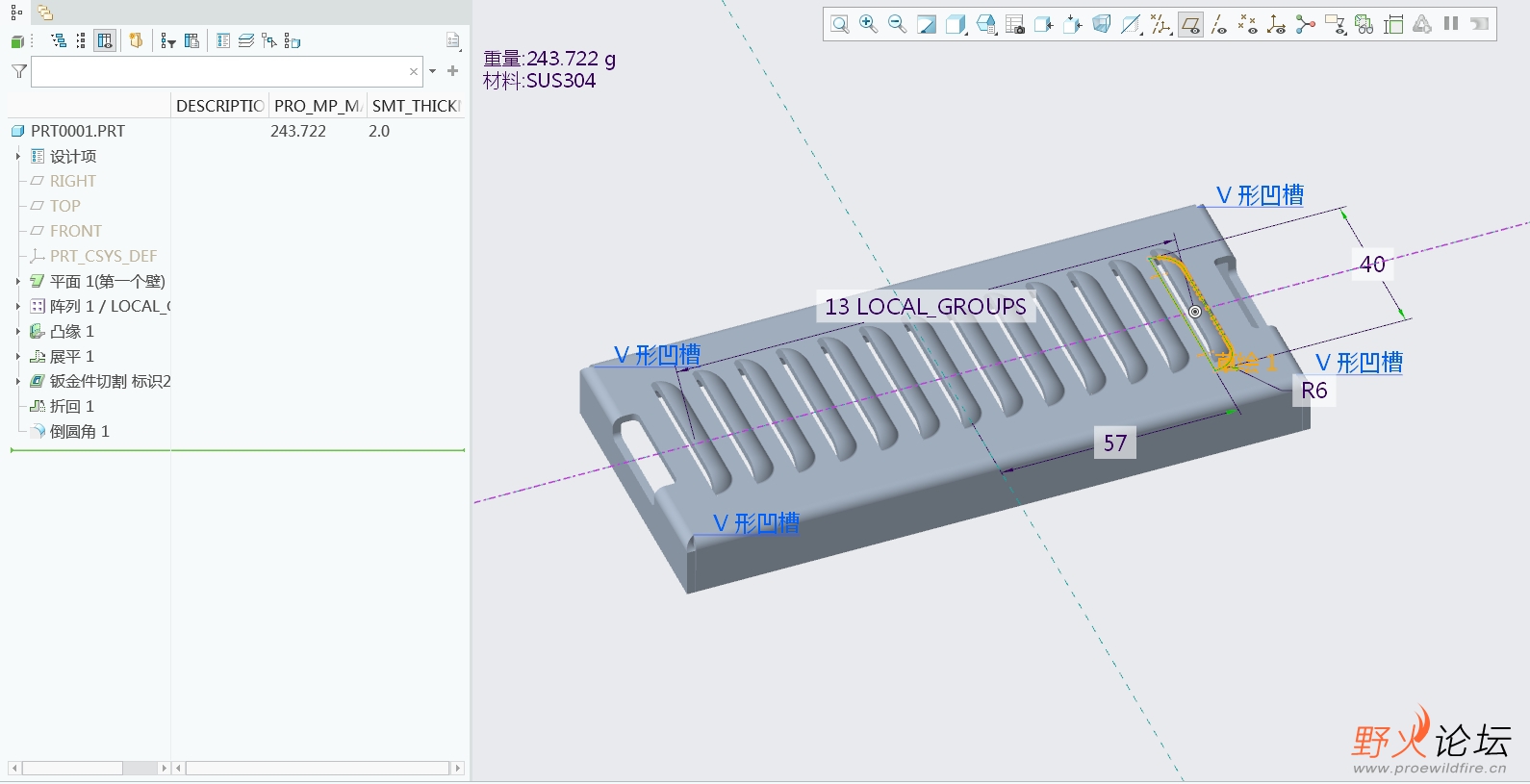The image size is (1530, 784).
Task: Click the grayed triangle icon on the view toolbar
Action: 1422,25
